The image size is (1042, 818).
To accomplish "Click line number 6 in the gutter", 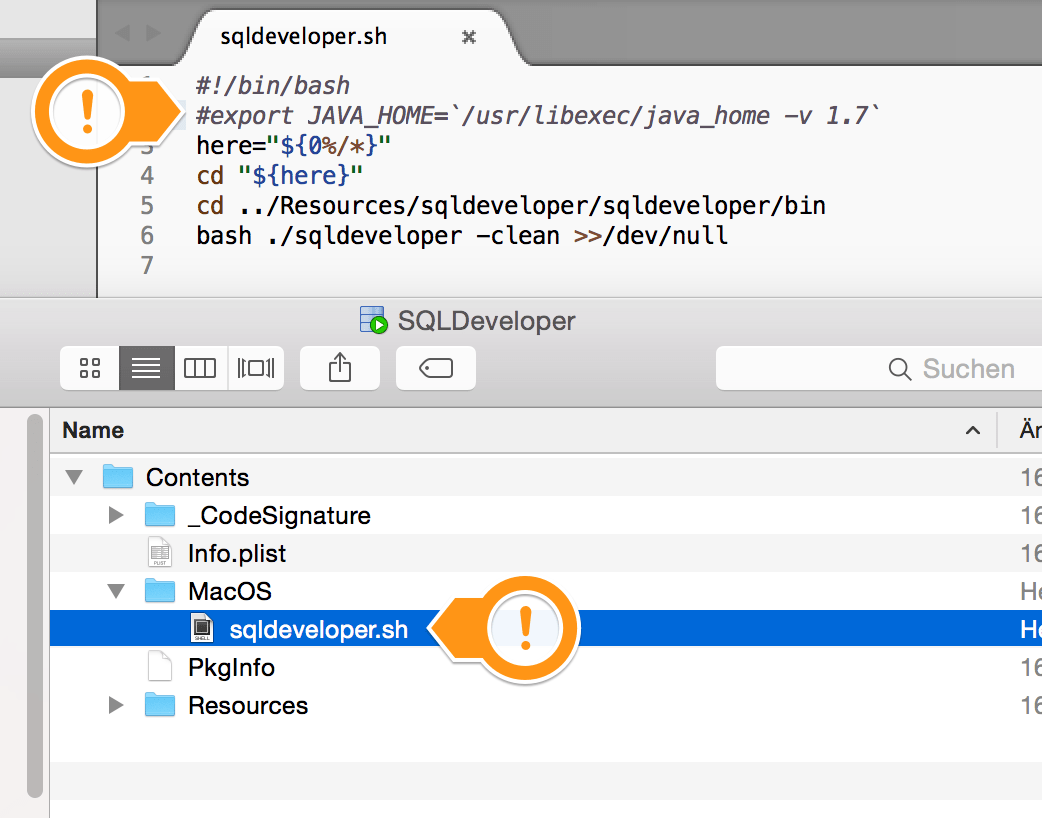I will pos(148,235).
